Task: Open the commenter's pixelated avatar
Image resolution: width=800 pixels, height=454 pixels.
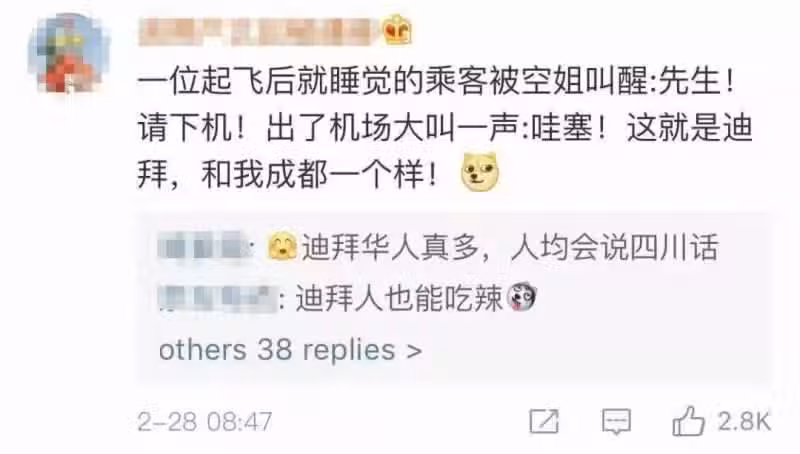Action: coord(67,53)
